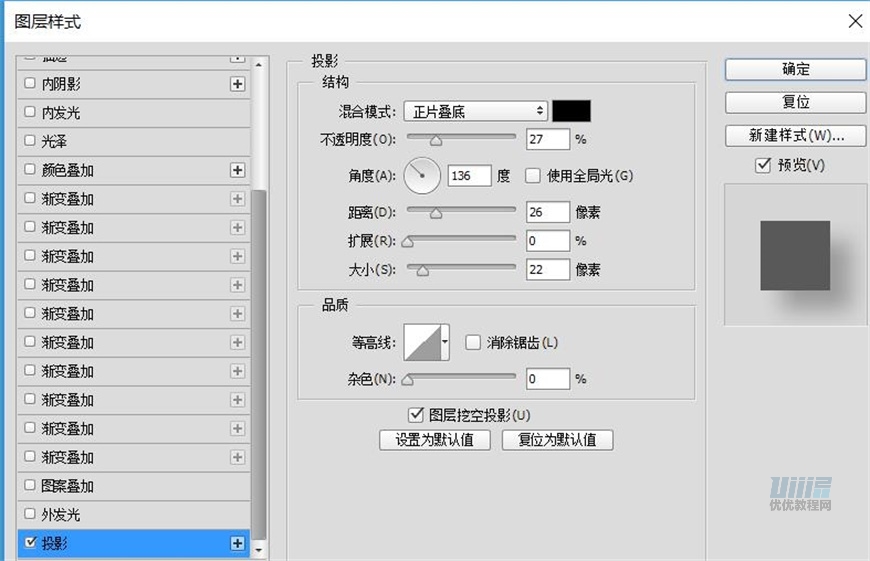Click the 设置为默认值 button

pos(434,440)
